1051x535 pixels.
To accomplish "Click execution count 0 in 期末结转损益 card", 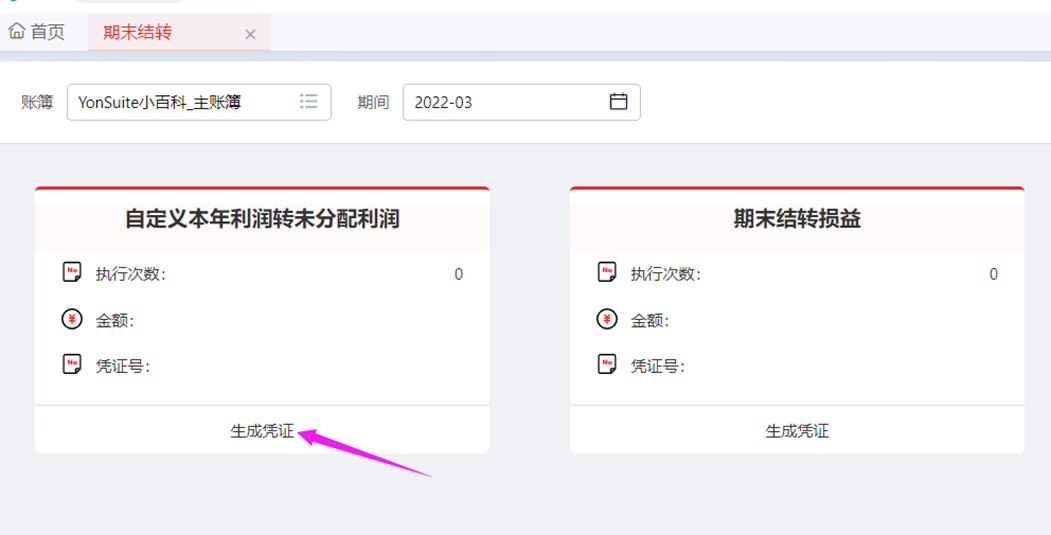I will [x=993, y=274].
